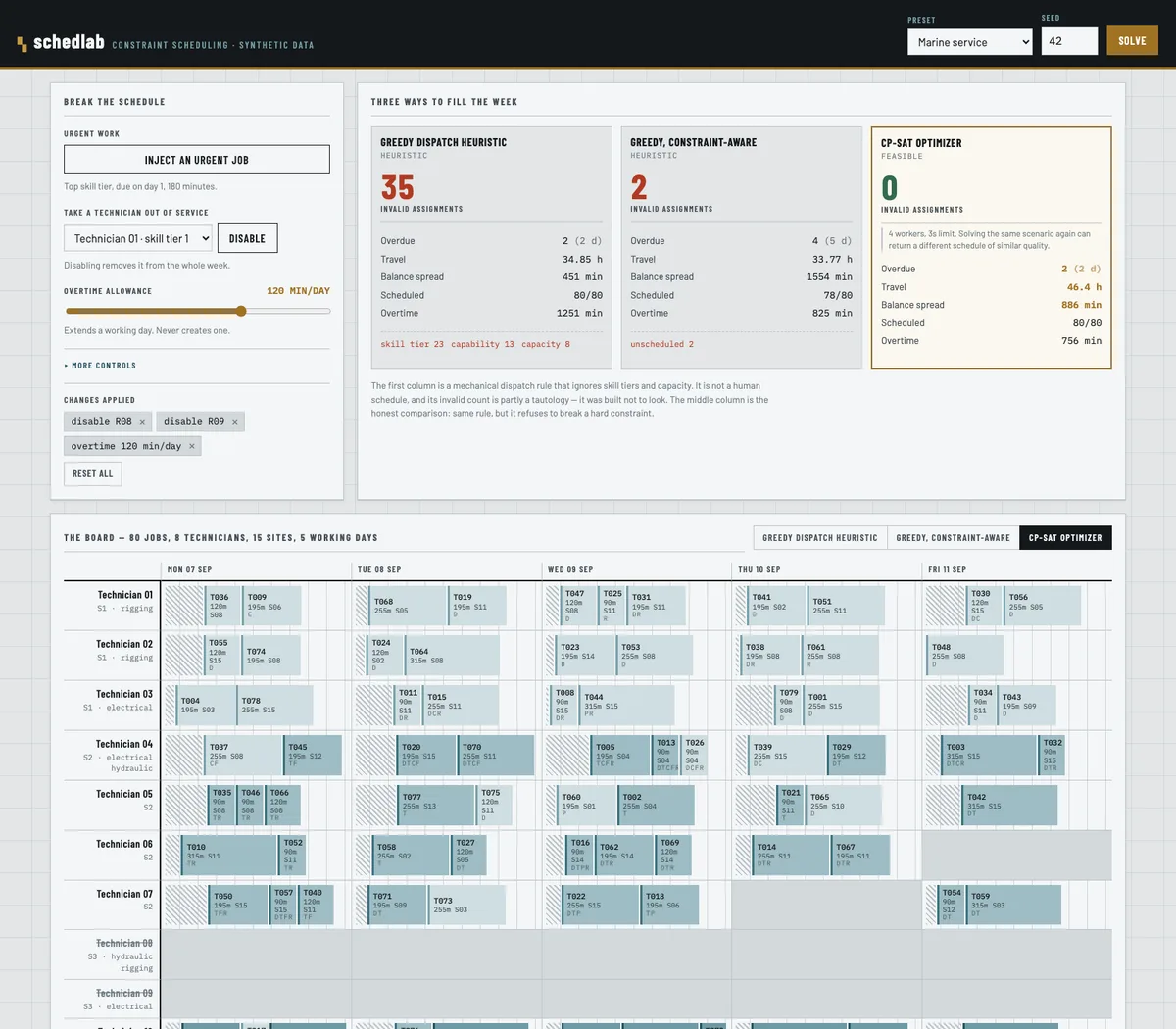This screenshot has width=1176, height=1029.
Task: Click job block T009 on Monday
Action: [x=271, y=606]
